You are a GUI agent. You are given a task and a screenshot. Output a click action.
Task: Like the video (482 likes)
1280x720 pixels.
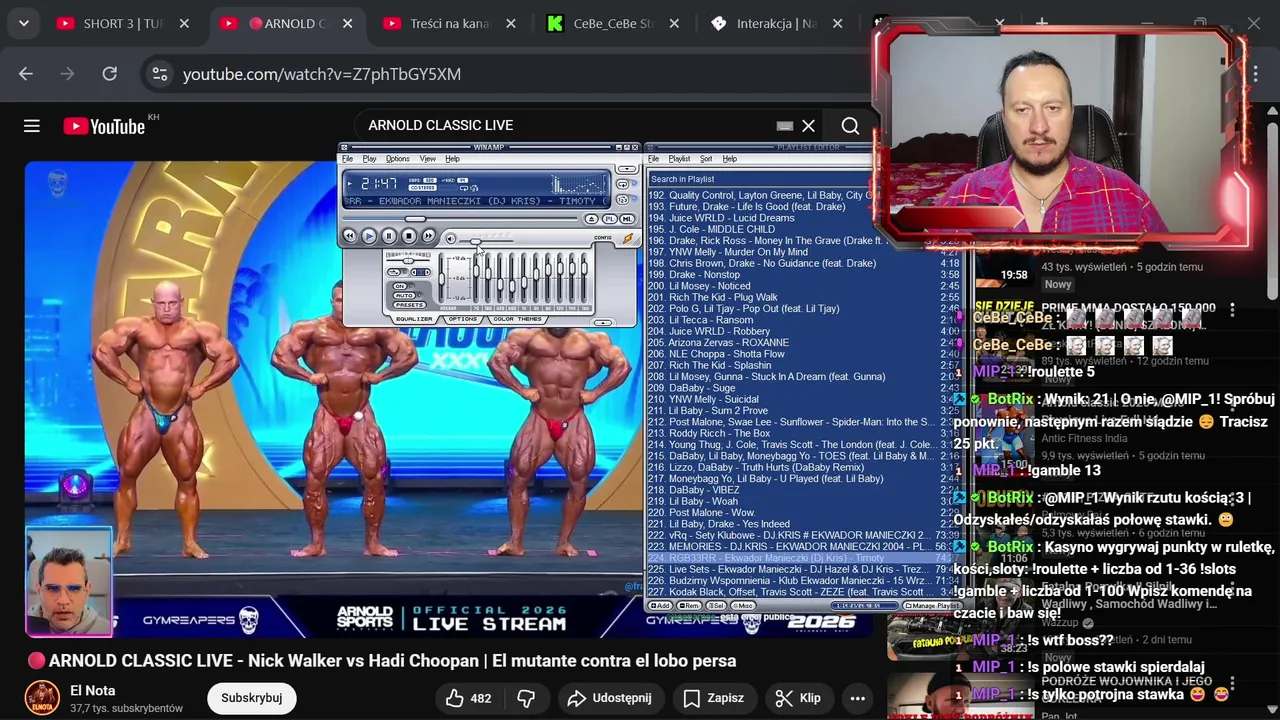pyautogui.click(x=468, y=698)
